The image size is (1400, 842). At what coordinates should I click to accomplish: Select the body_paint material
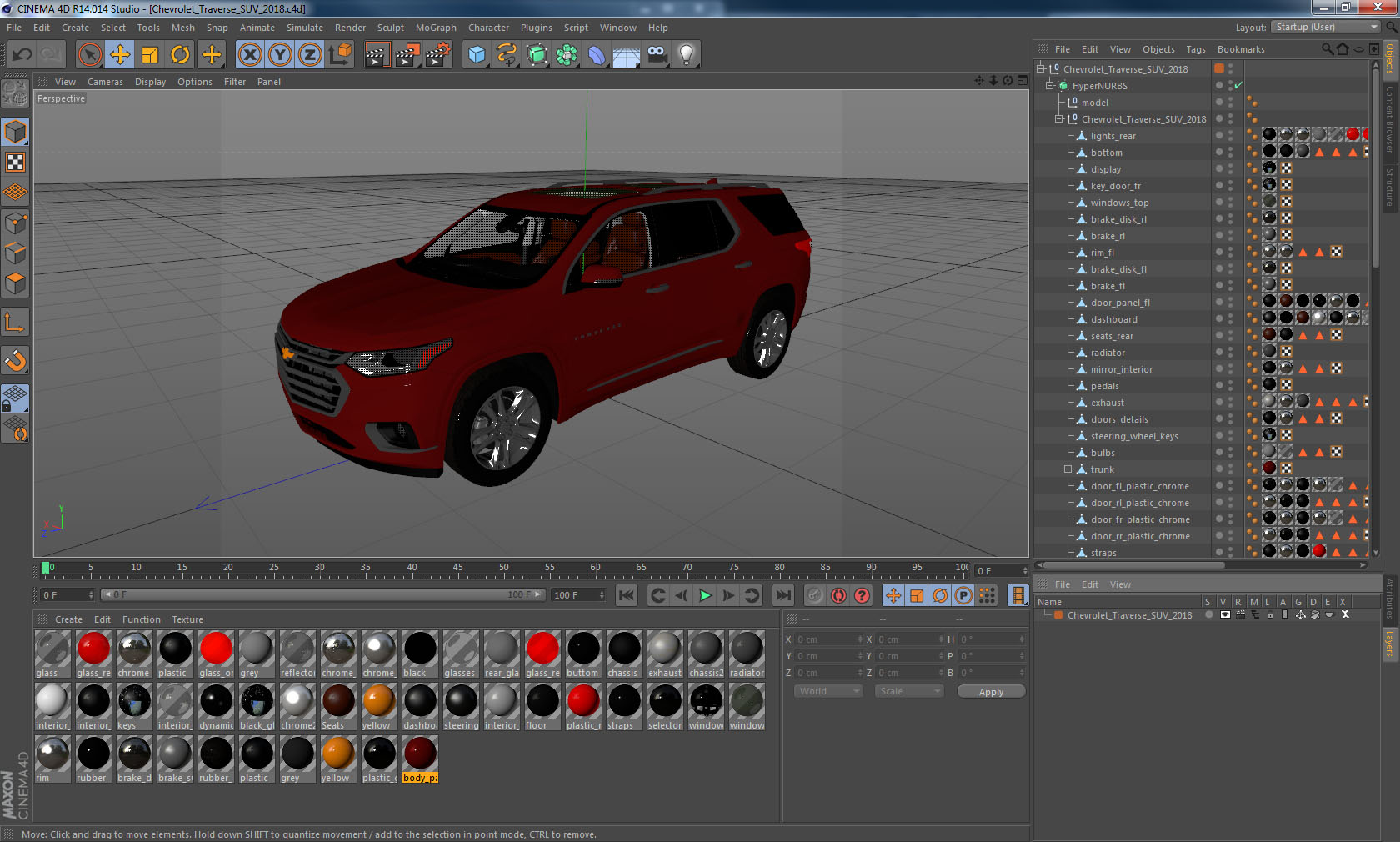[420, 759]
